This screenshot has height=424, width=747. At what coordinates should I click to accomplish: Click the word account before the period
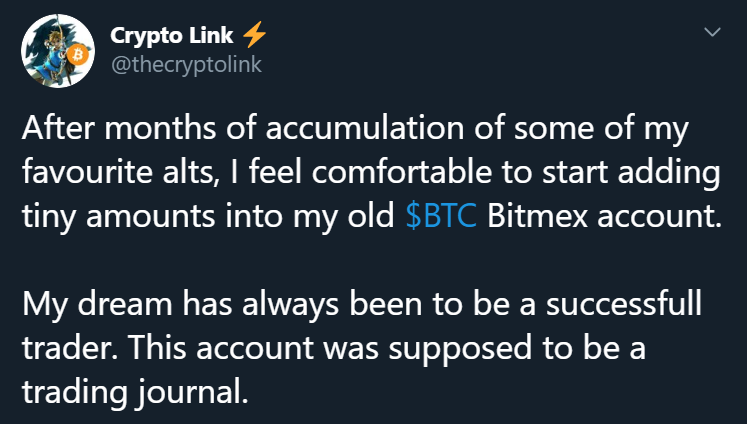(656, 217)
